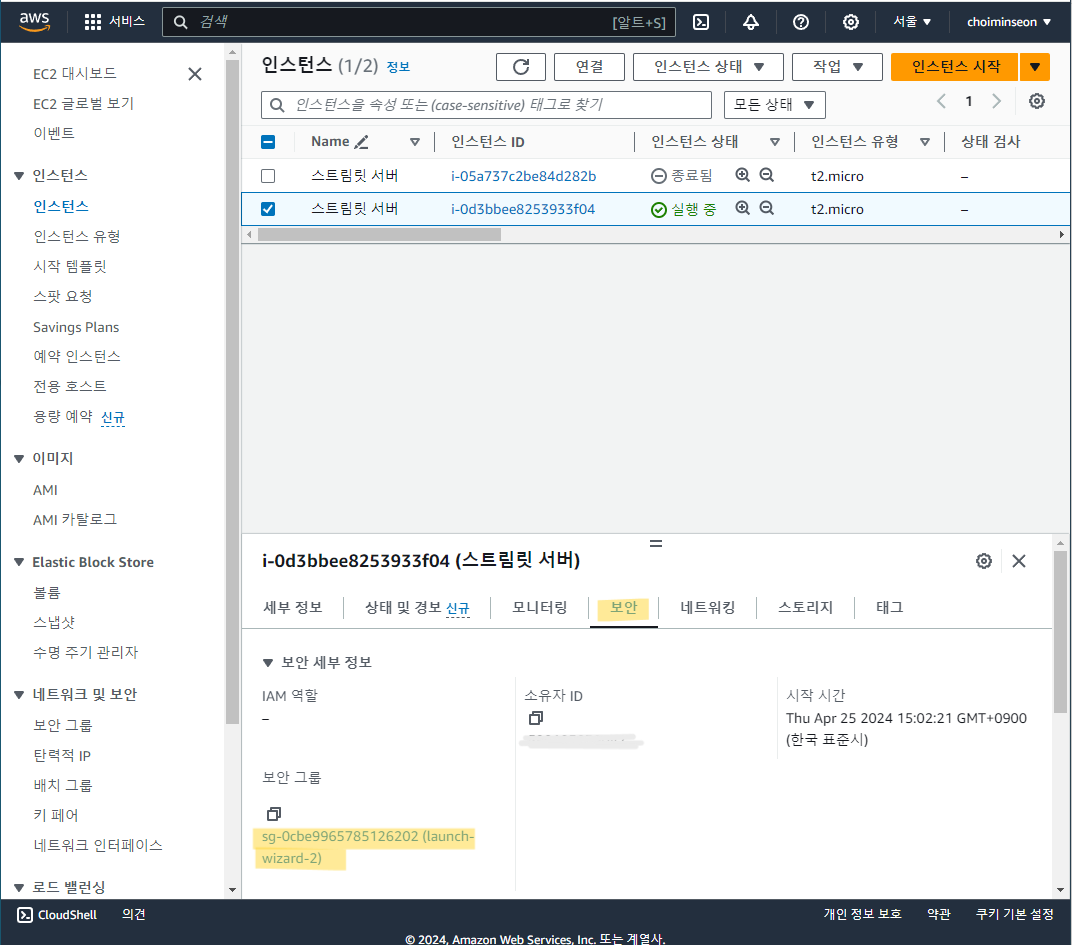Open the 서울 region selector
Screen dimensions: 1072x945
[912, 22]
